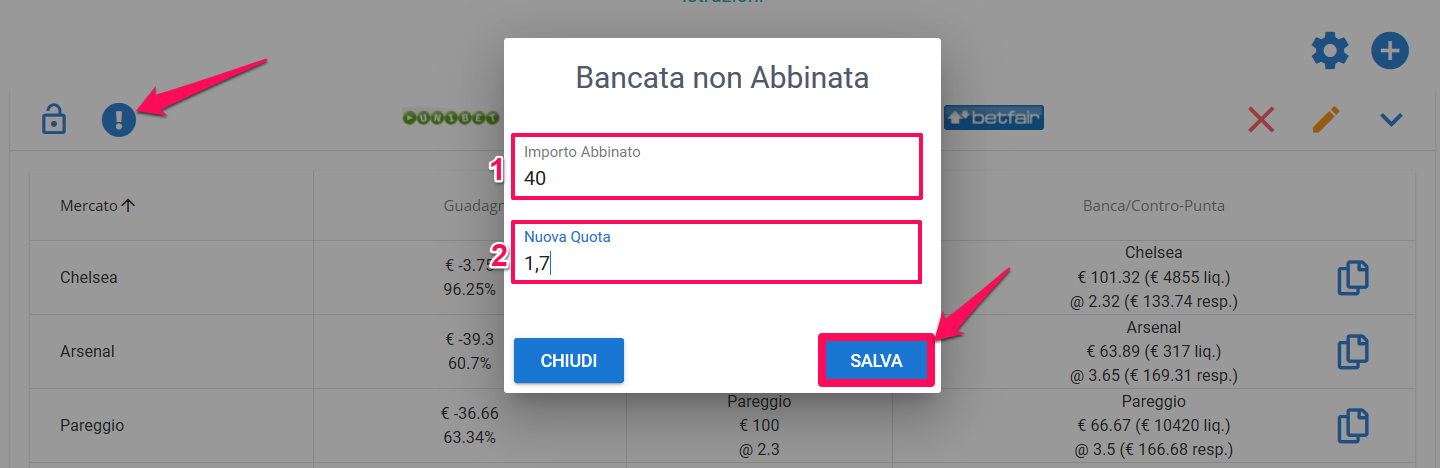Sort by Mercato column header
The width and height of the screenshot is (1440, 468).
pos(97,206)
